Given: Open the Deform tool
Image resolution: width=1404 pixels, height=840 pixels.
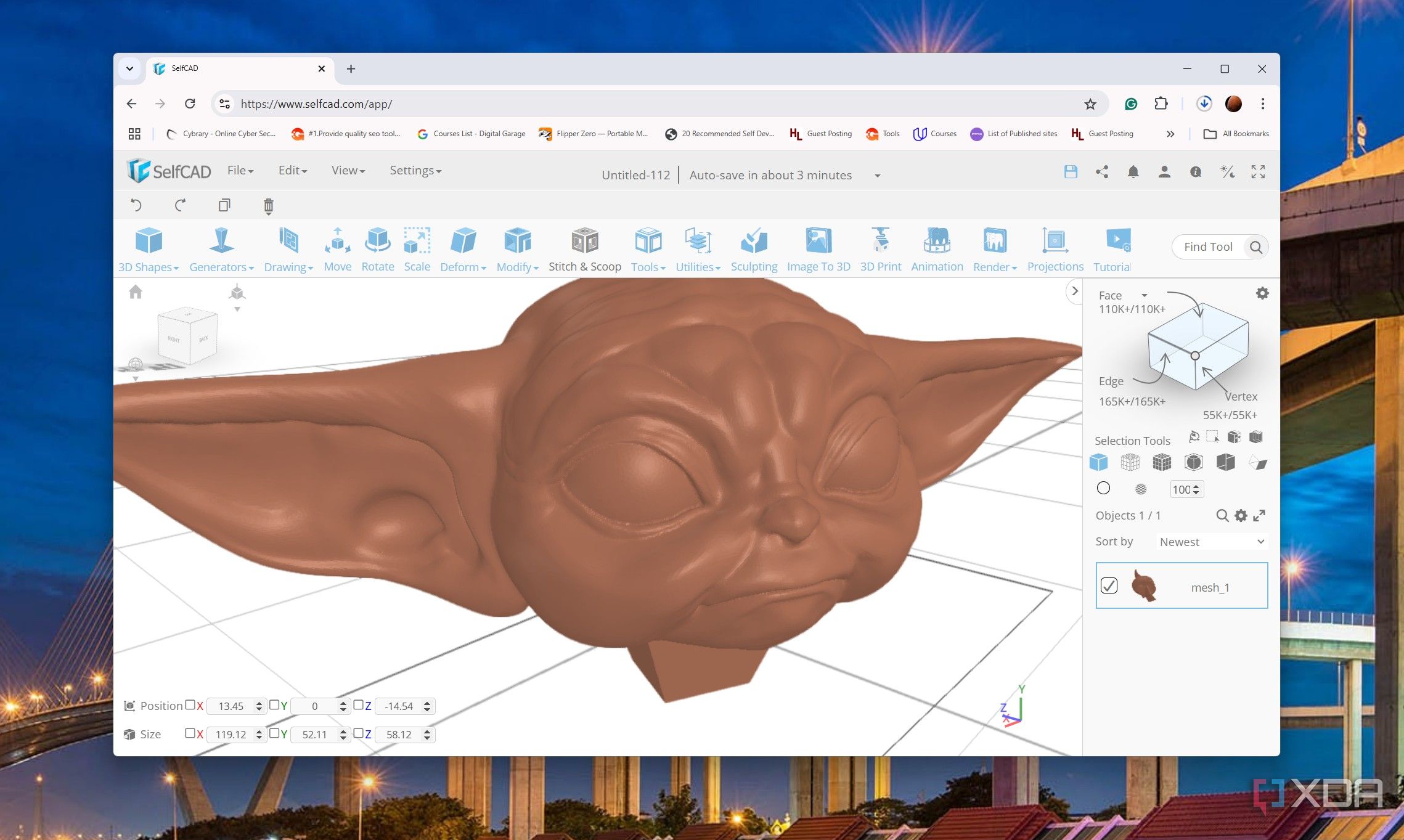Looking at the screenshot, I should (x=463, y=250).
